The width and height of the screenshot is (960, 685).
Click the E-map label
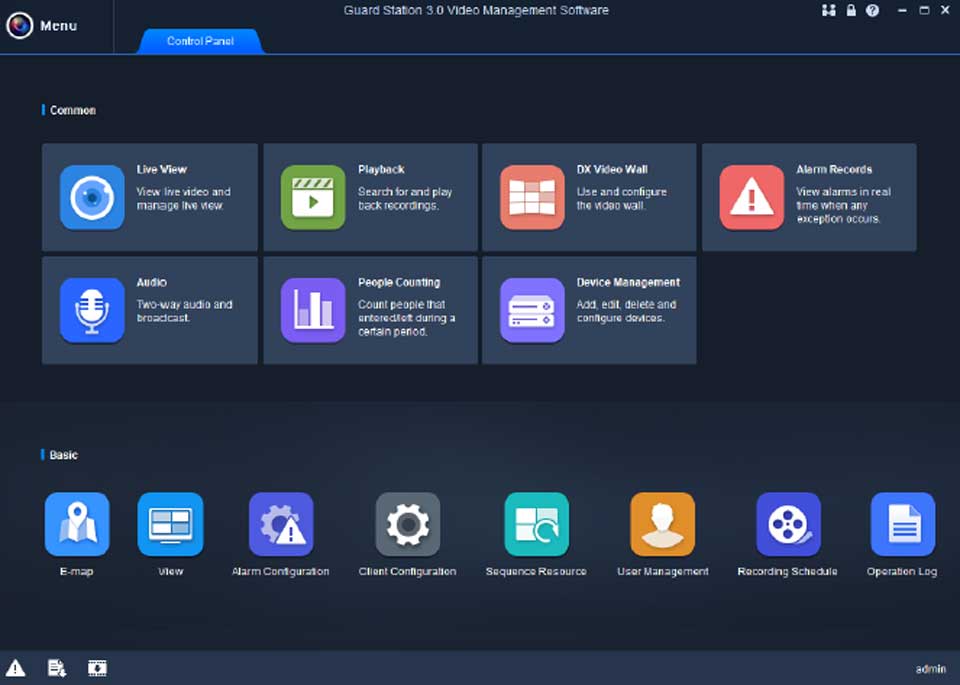(x=77, y=571)
